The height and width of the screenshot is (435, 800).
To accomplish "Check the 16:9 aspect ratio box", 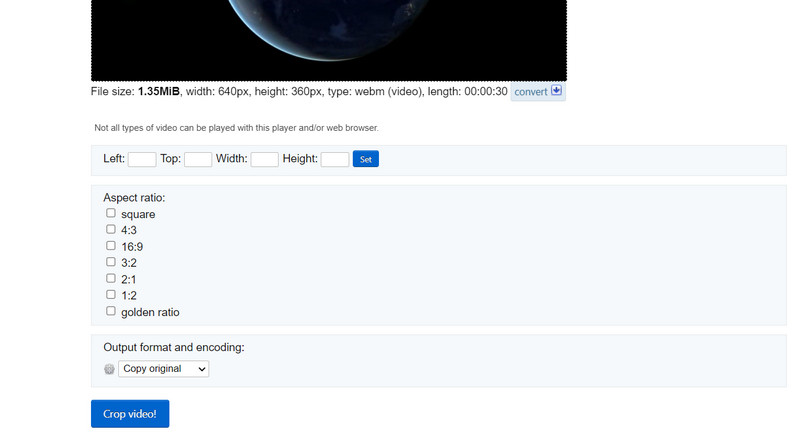I will (111, 245).
